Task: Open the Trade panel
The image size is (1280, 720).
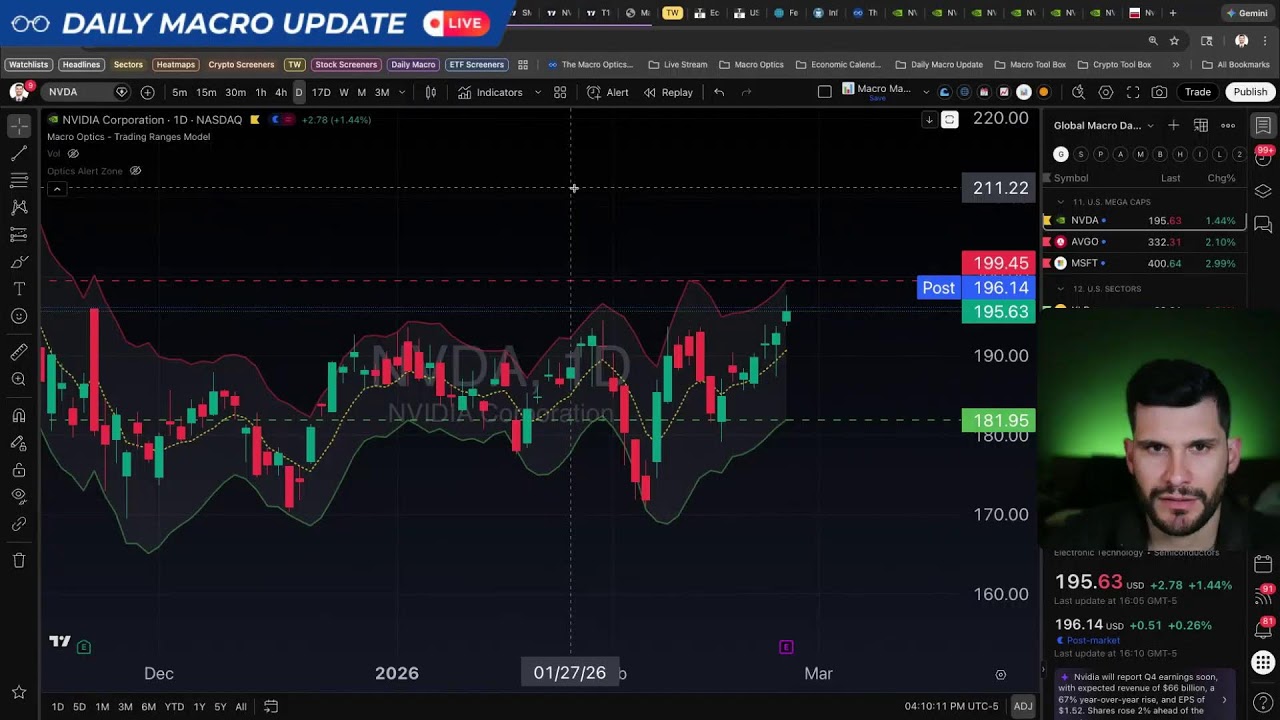Action: tap(1197, 92)
